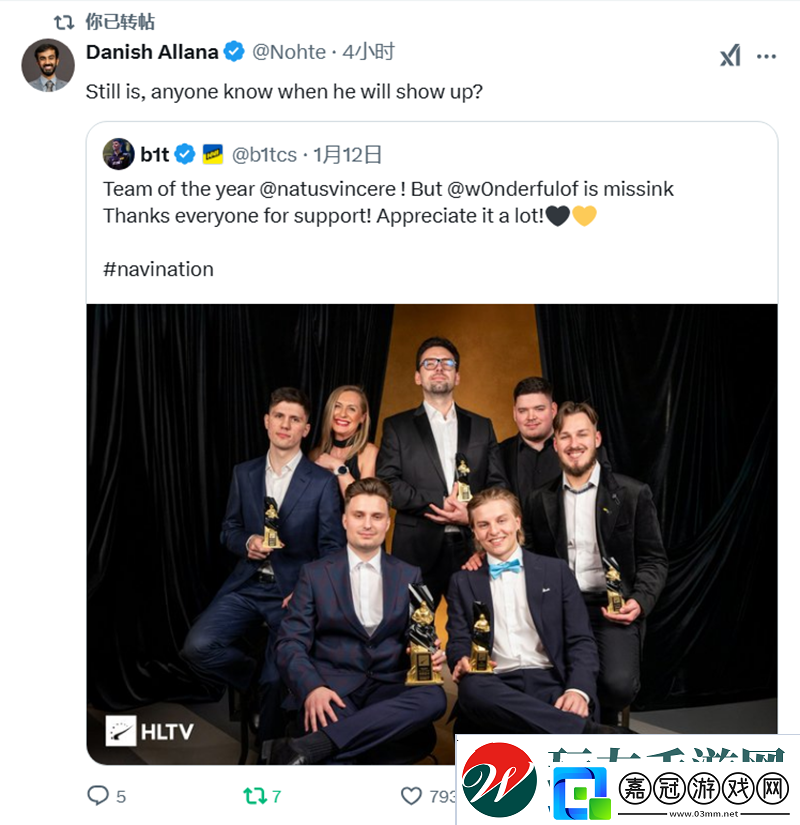Click the 嘉冠游戏网 watermark logo
Screen dimensions: 800x825
[628, 779]
